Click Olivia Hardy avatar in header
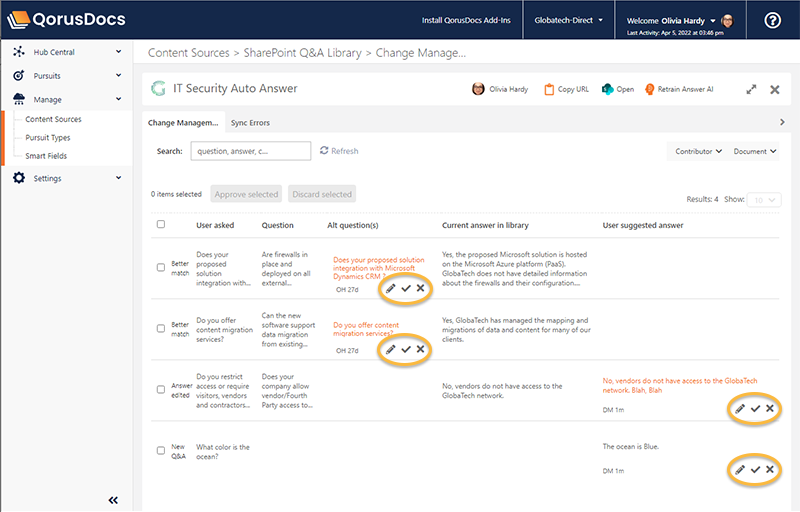Screen dimensions: 800x512 [728, 21]
